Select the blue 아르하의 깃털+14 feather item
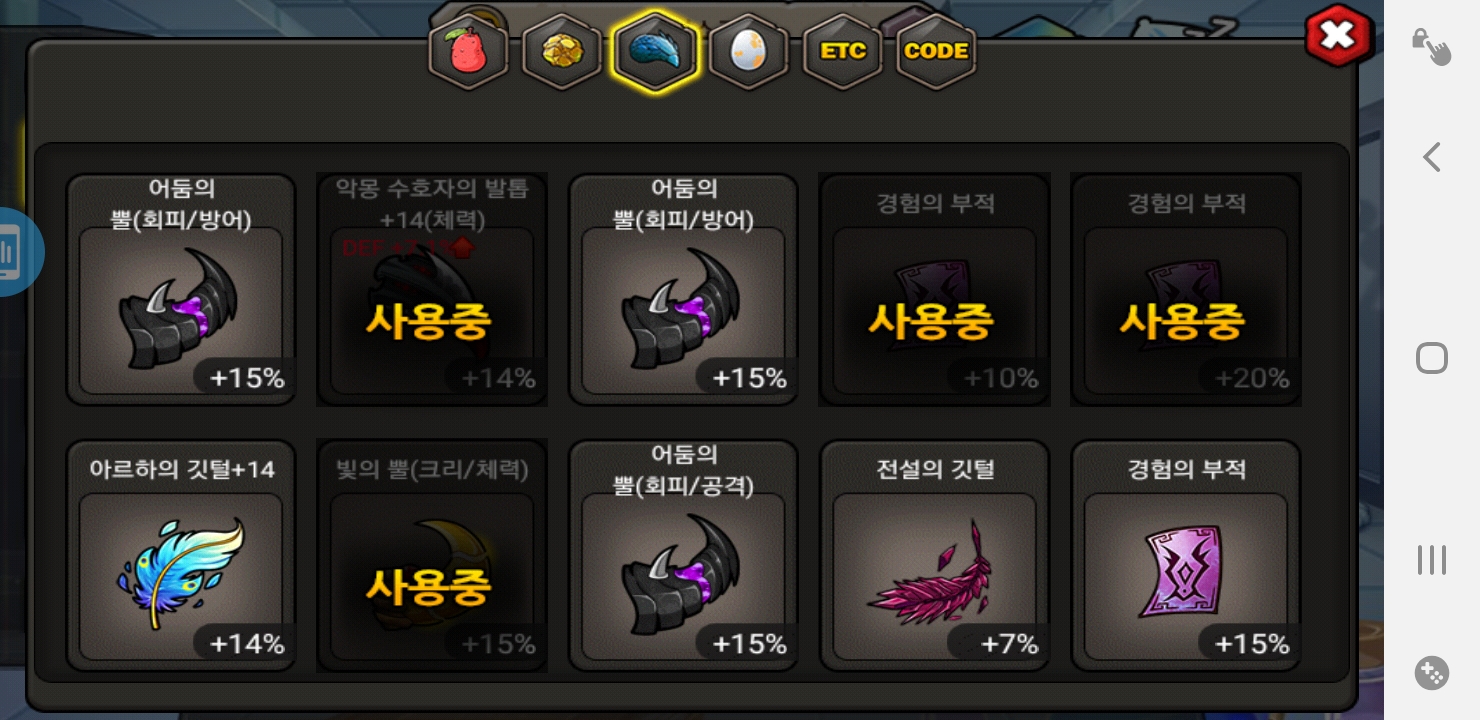Image resolution: width=1480 pixels, height=720 pixels. 181,555
